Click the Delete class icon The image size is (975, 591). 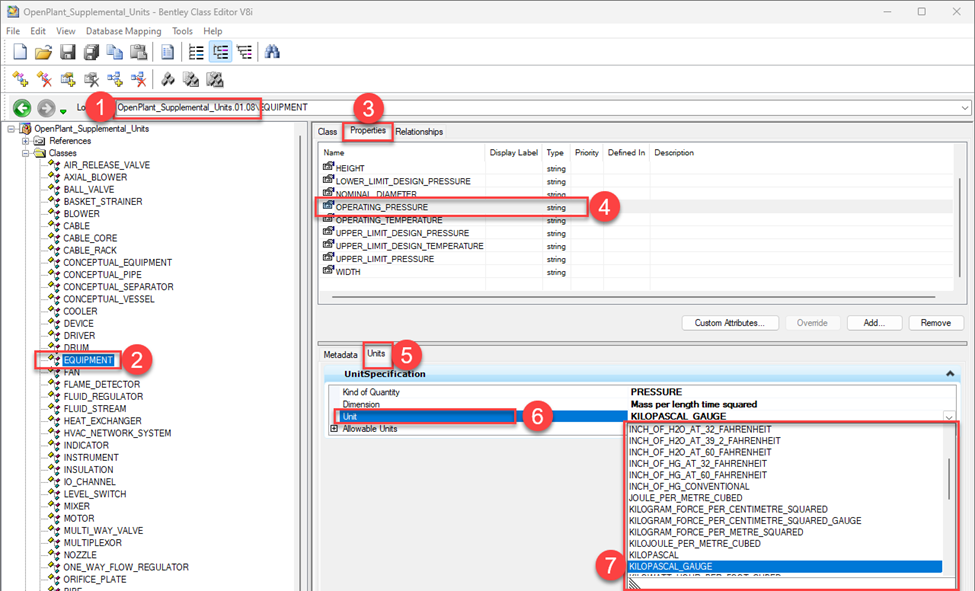44,79
